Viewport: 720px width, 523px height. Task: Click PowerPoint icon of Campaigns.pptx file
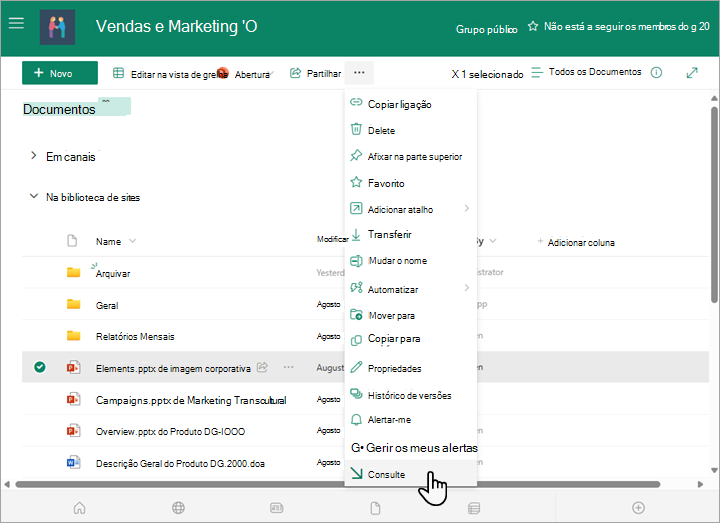(x=73, y=399)
